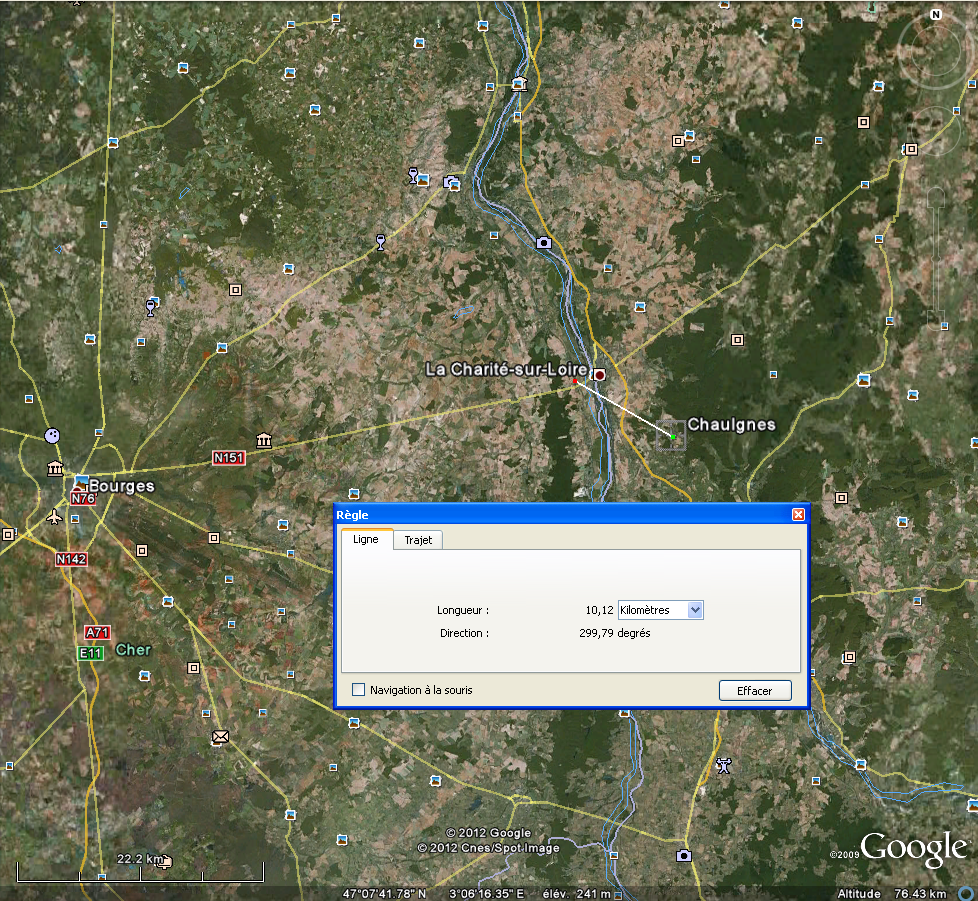The width and height of the screenshot is (978, 901).
Task: Open the envelope post office placemark
Action: (x=219, y=738)
